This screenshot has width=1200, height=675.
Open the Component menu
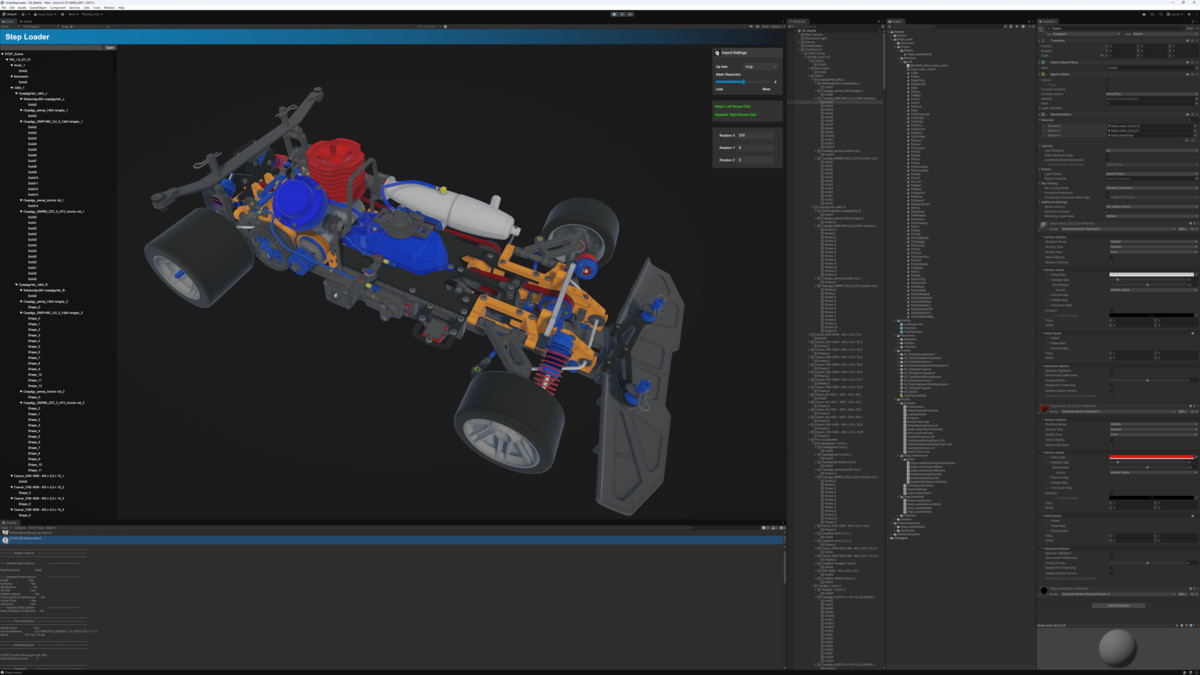pyautogui.click(x=60, y=8)
